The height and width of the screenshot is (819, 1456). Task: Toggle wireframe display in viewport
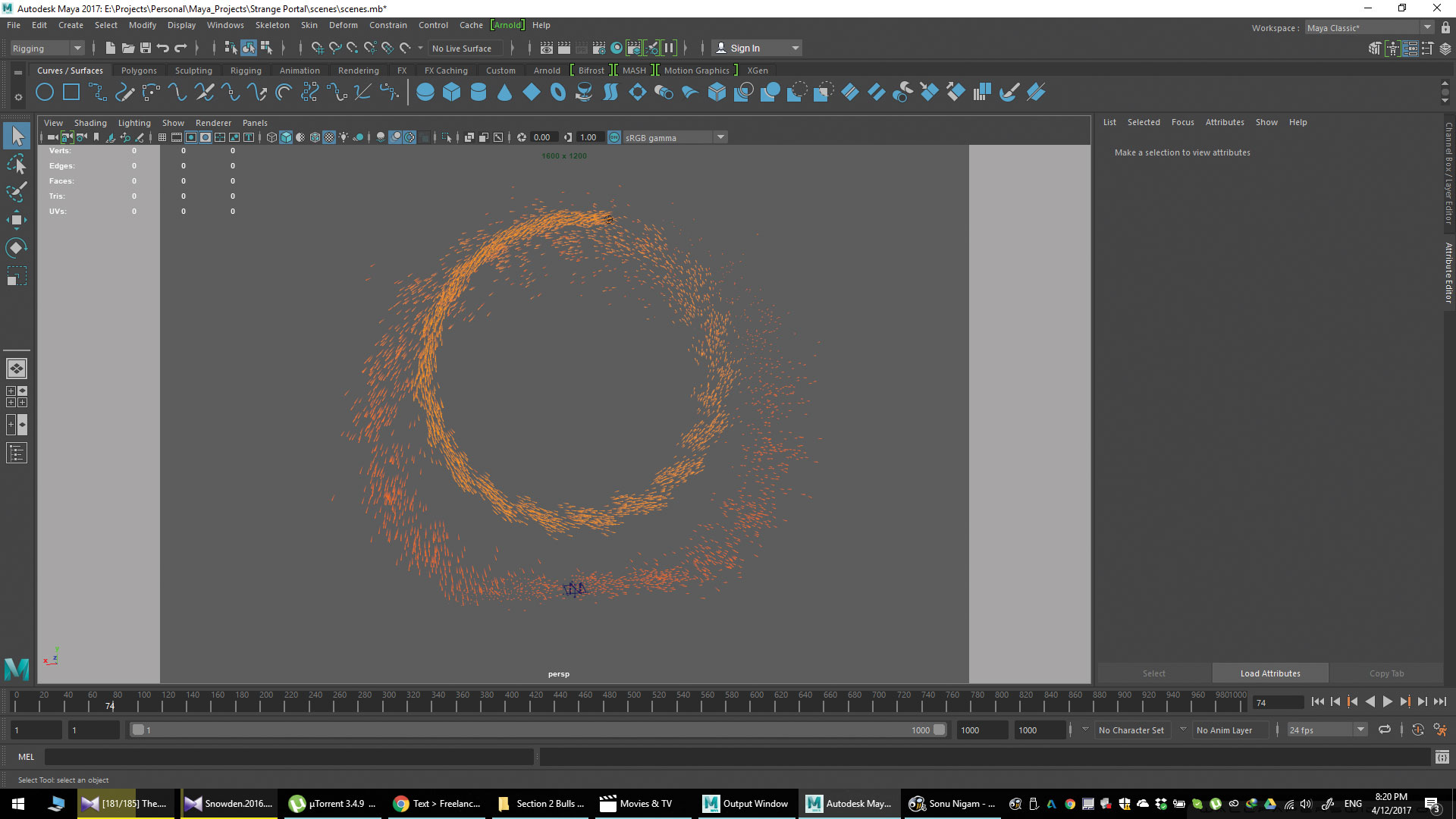(271, 137)
